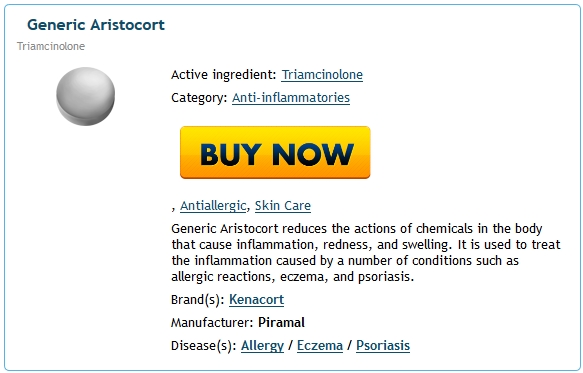The width and height of the screenshot is (583, 373).
Task: Click the BUY NOW button
Action: (x=275, y=152)
